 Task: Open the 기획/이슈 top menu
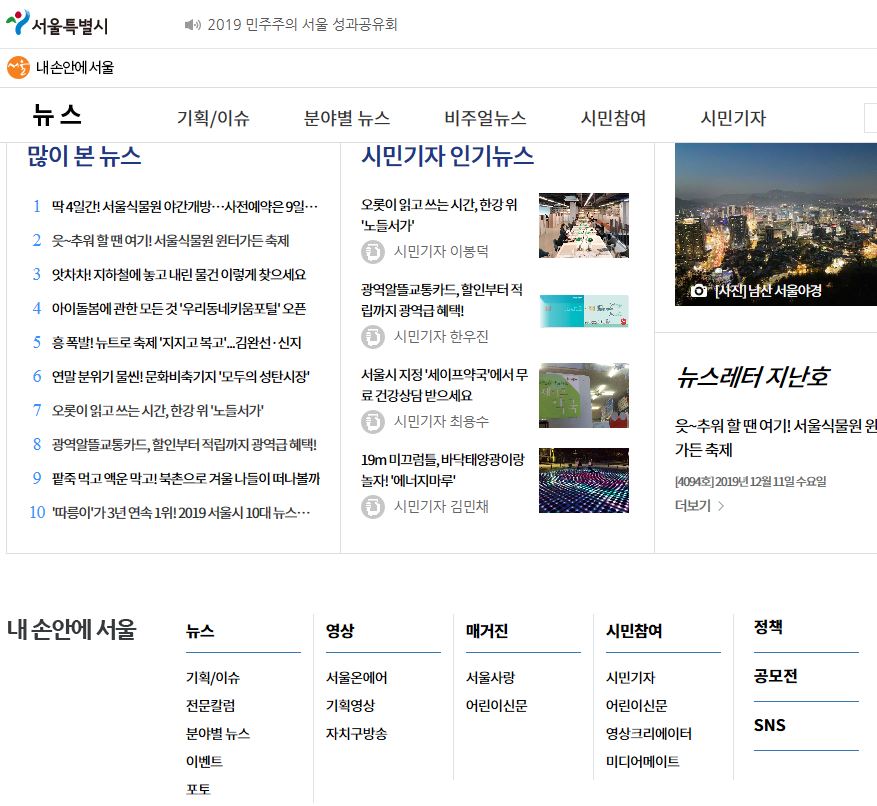(x=213, y=118)
